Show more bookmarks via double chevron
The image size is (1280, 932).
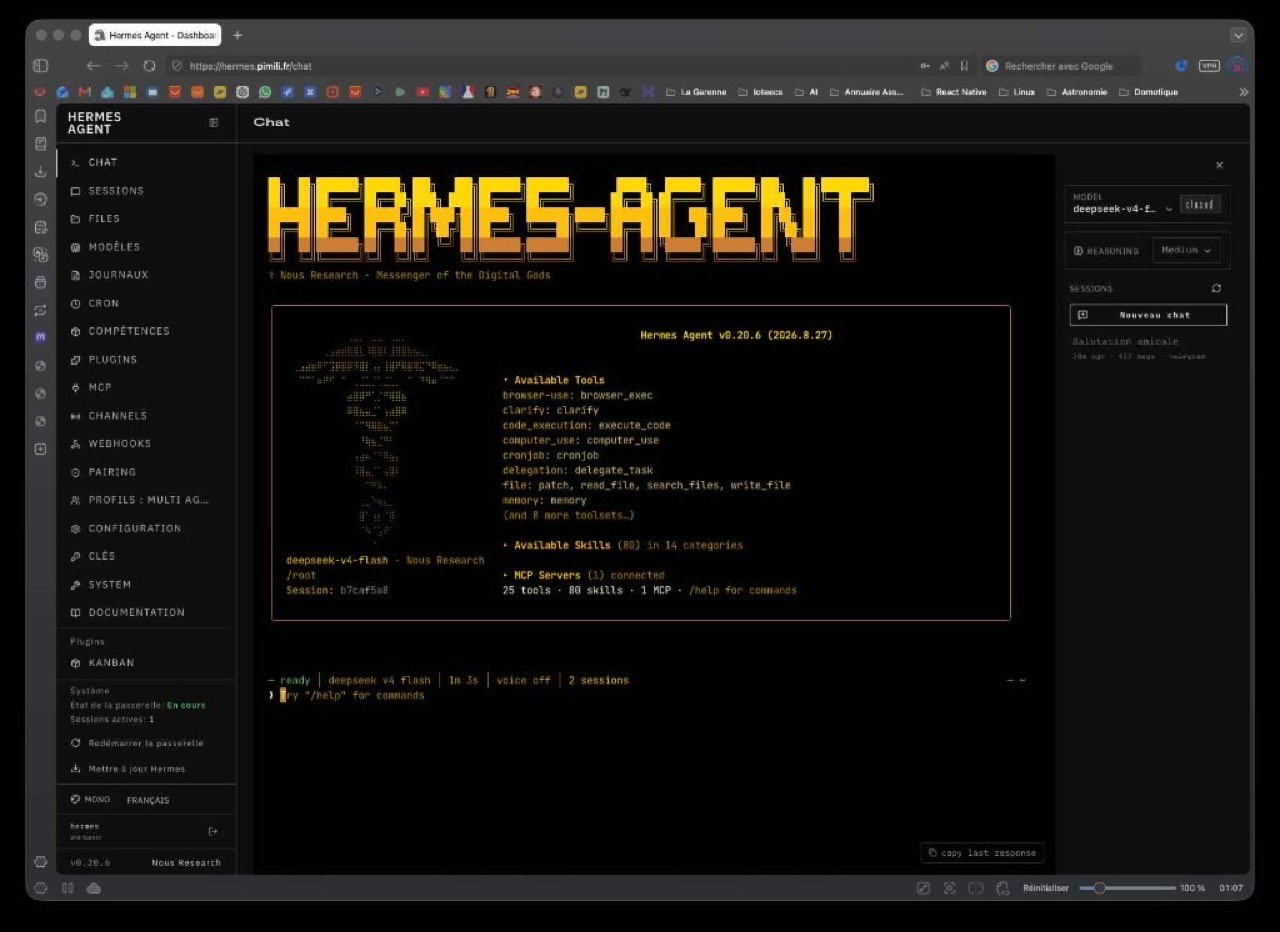coord(1243,92)
